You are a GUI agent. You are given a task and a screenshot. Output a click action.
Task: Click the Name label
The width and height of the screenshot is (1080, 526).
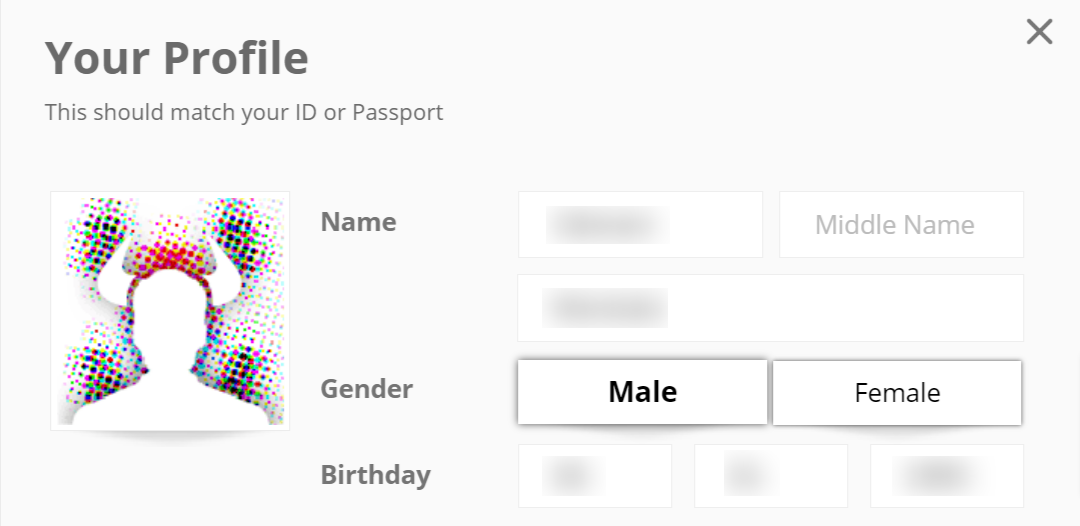[358, 222]
